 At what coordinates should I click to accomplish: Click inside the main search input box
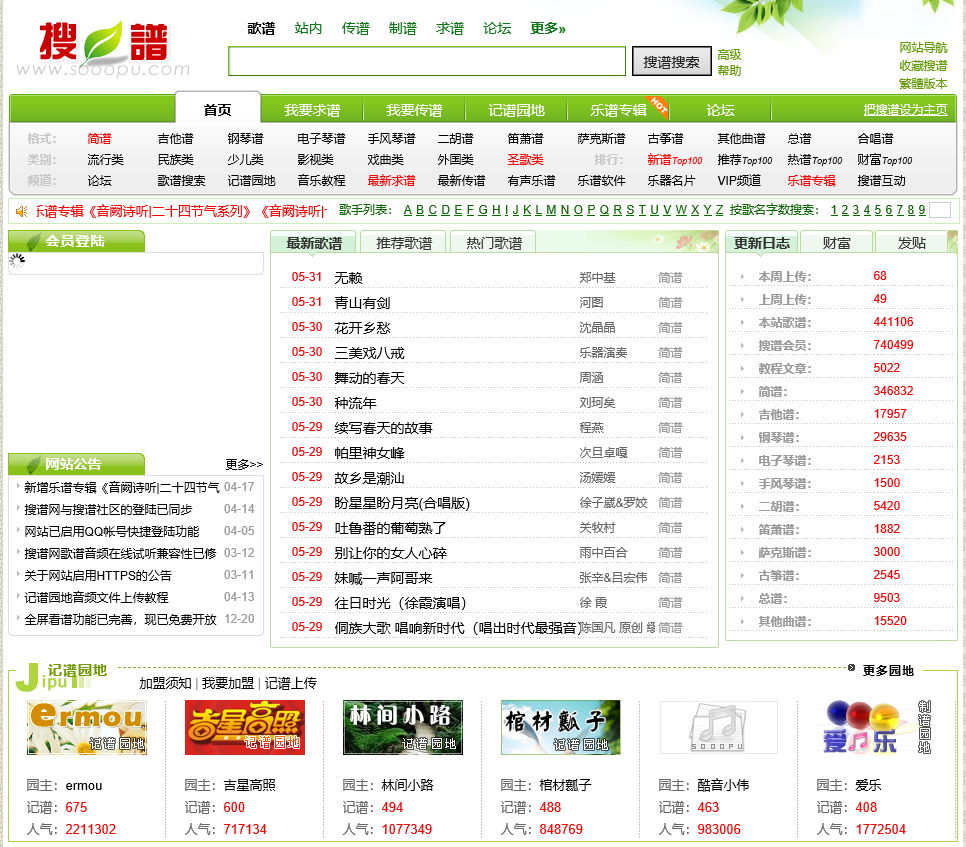tap(427, 61)
